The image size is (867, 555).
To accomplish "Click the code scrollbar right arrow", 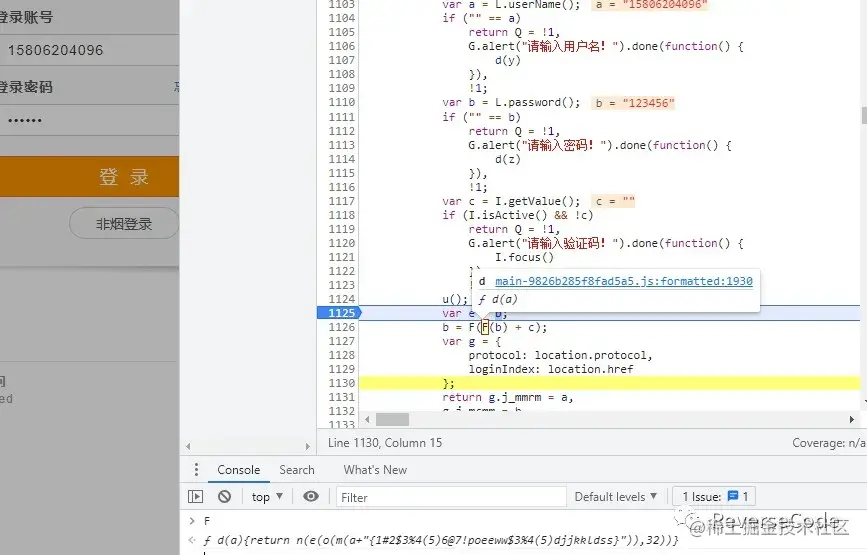I will 852,420.
